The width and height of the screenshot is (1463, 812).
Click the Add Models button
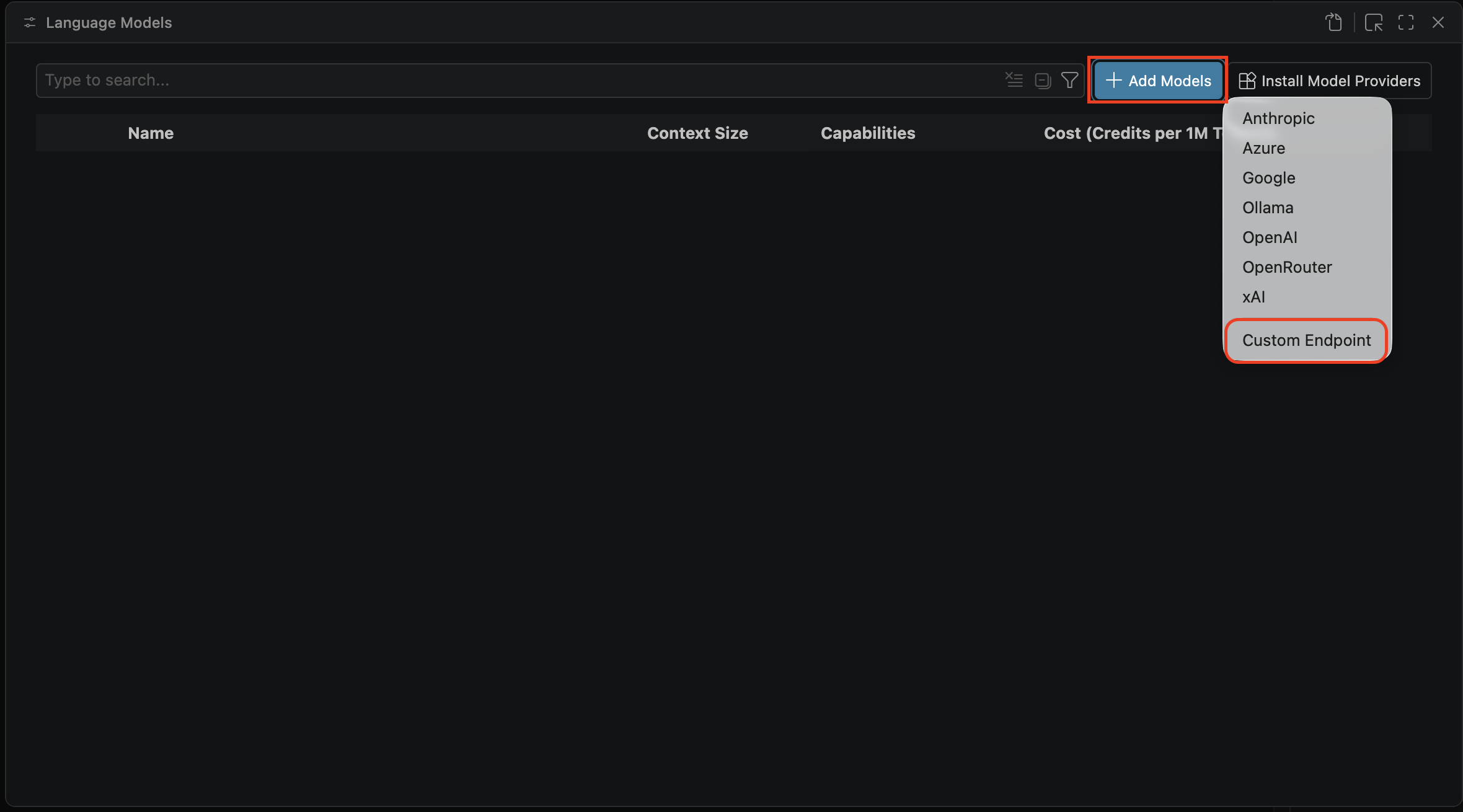[1158, 81]
